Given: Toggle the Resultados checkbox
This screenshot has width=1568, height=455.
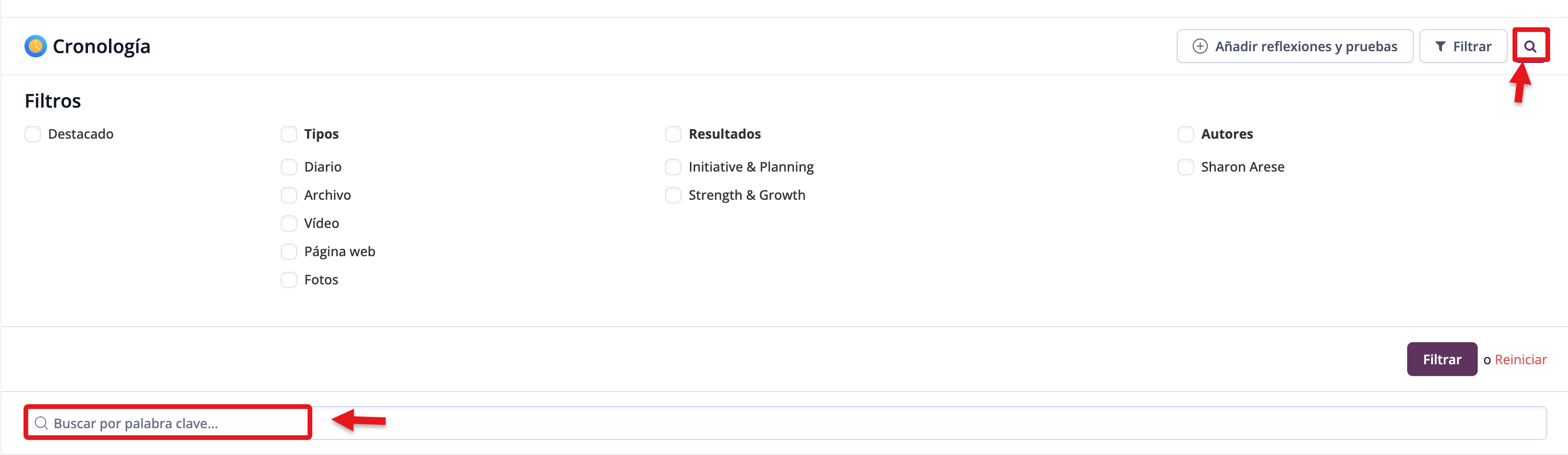Looking at the screenshot, I should click(673, 134).
